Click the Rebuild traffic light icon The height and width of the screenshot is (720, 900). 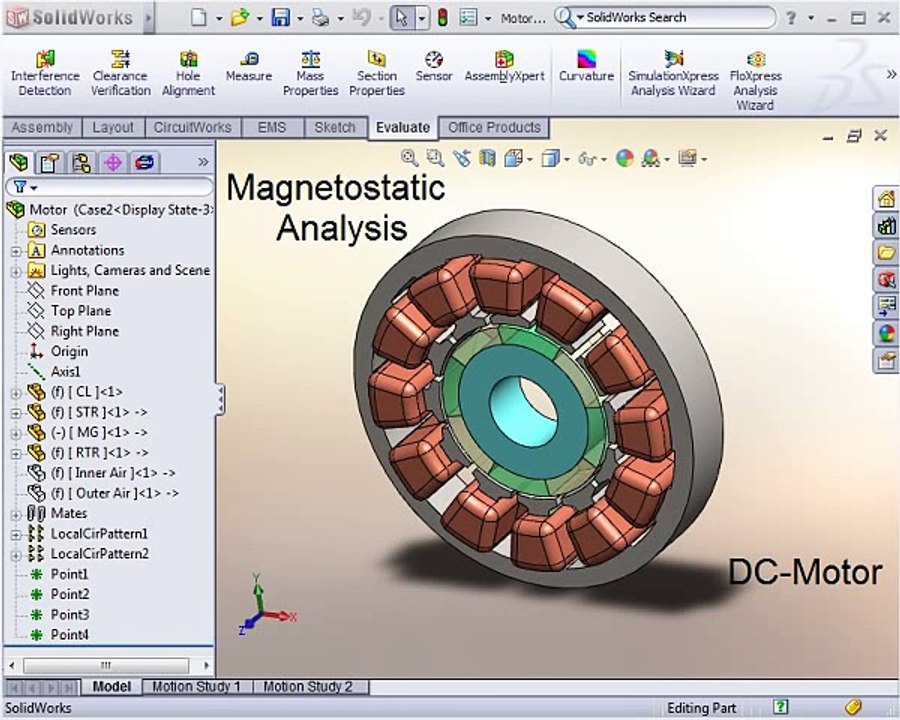[443, 18]
